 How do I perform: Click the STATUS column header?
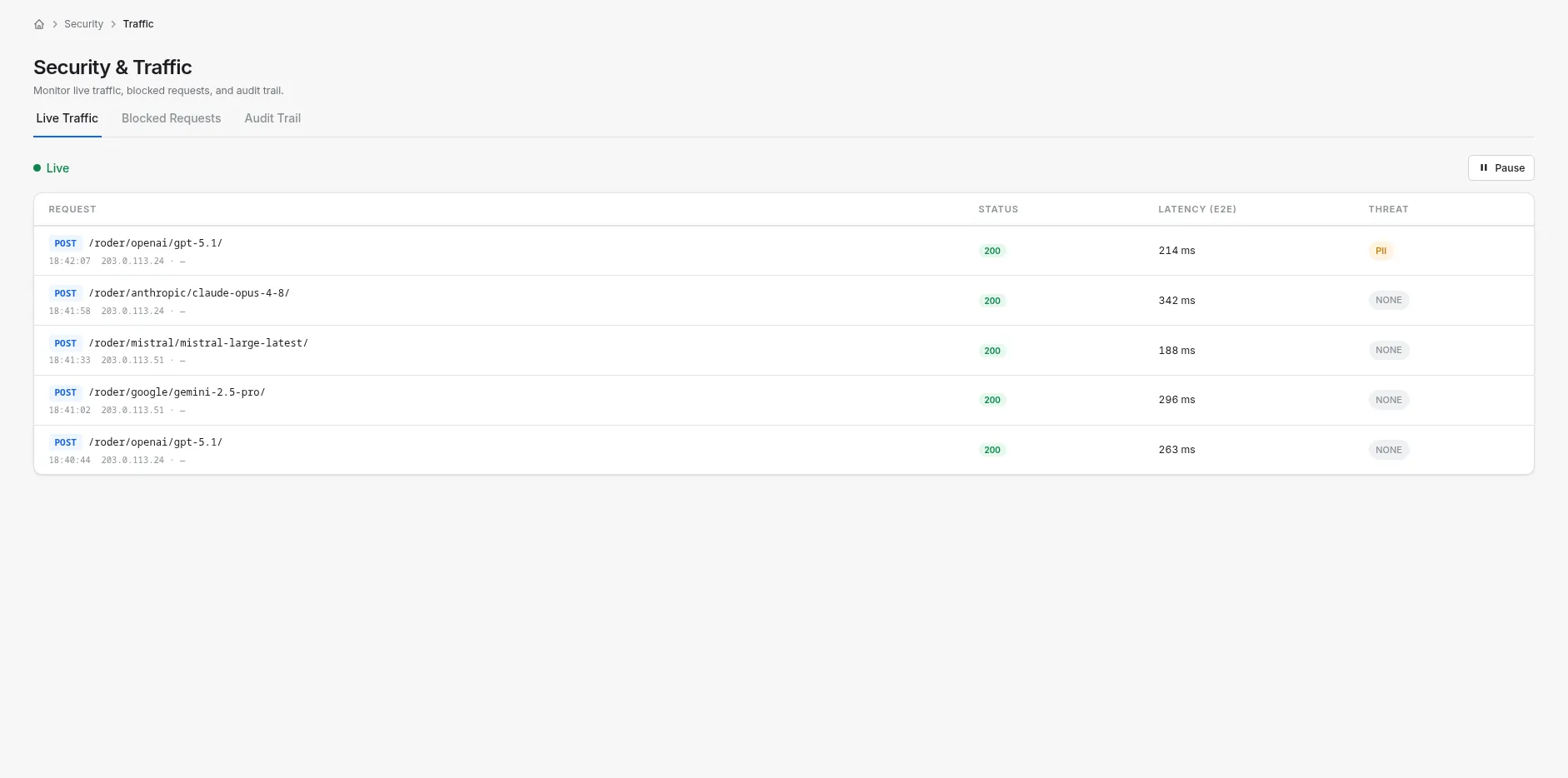[x=998, y=209]
